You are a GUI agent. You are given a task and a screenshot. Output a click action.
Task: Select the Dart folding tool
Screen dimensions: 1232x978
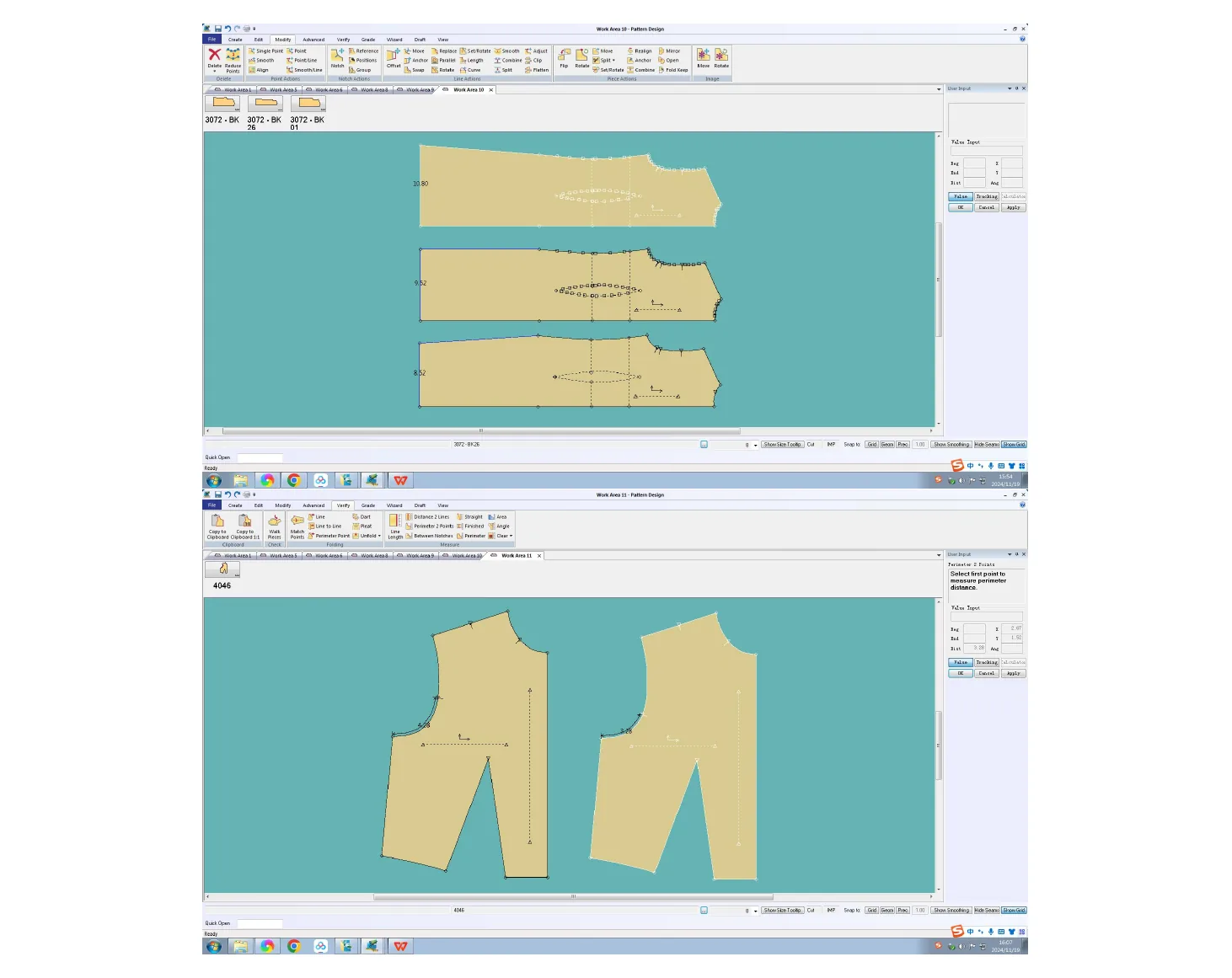click(362, 517)
